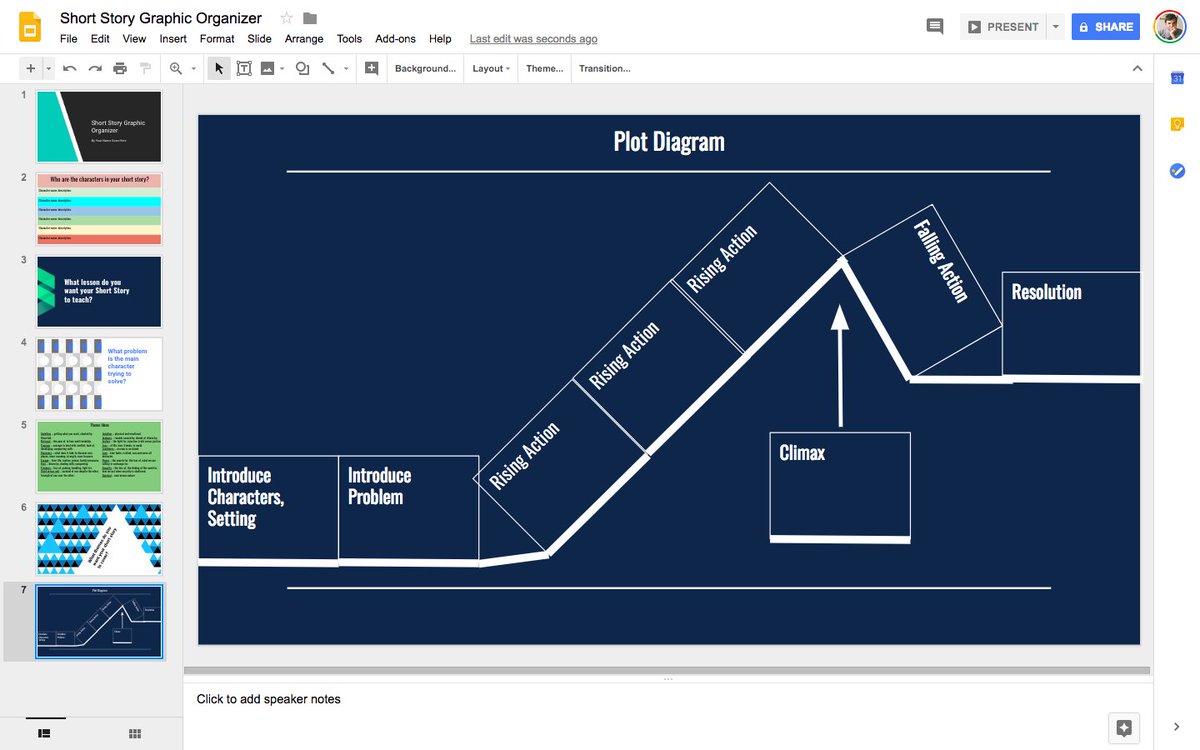
Task: Open the zoom level dropdown arrow
Action: point(193,69)
